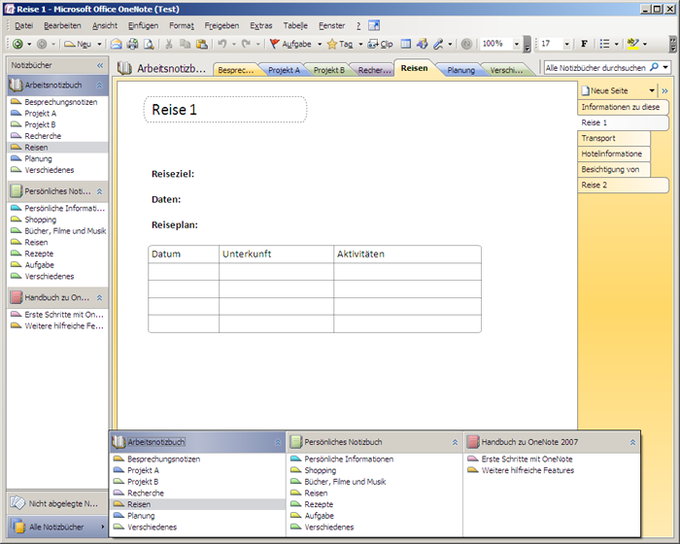Open the Neue Seite dropdown arrow
Screen dimensions: 680x544
[652, 91]
